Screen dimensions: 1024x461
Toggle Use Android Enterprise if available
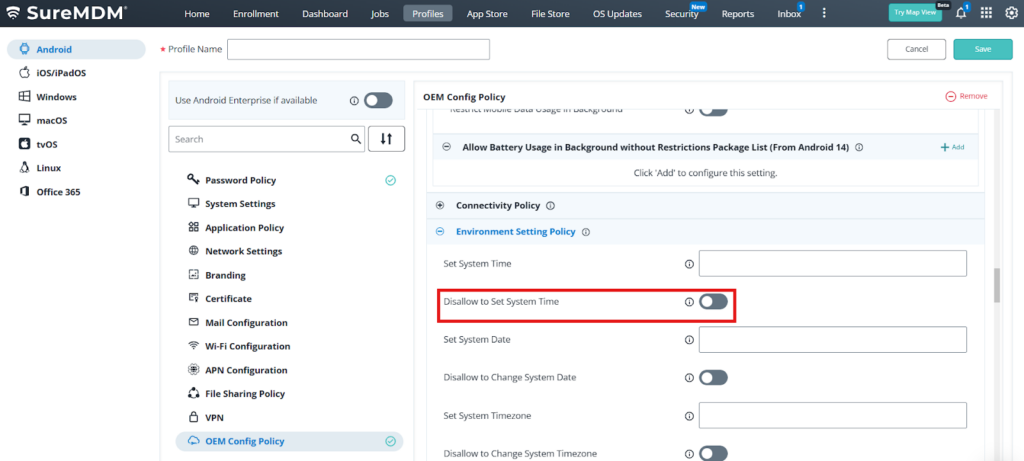tap(378, 100)
